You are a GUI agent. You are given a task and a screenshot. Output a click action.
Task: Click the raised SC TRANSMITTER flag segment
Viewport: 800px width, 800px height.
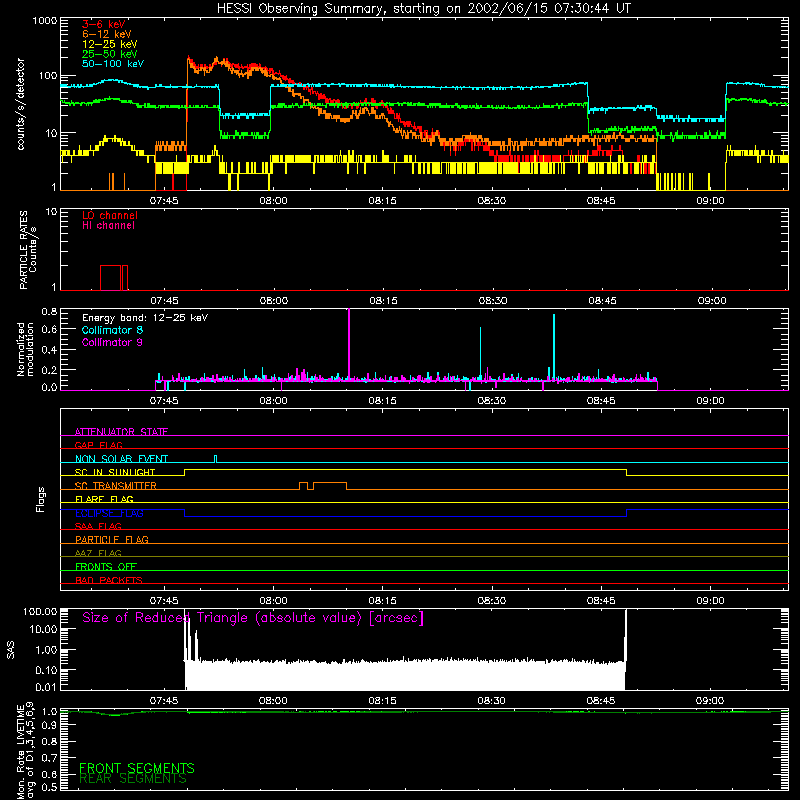coord(330,485)
